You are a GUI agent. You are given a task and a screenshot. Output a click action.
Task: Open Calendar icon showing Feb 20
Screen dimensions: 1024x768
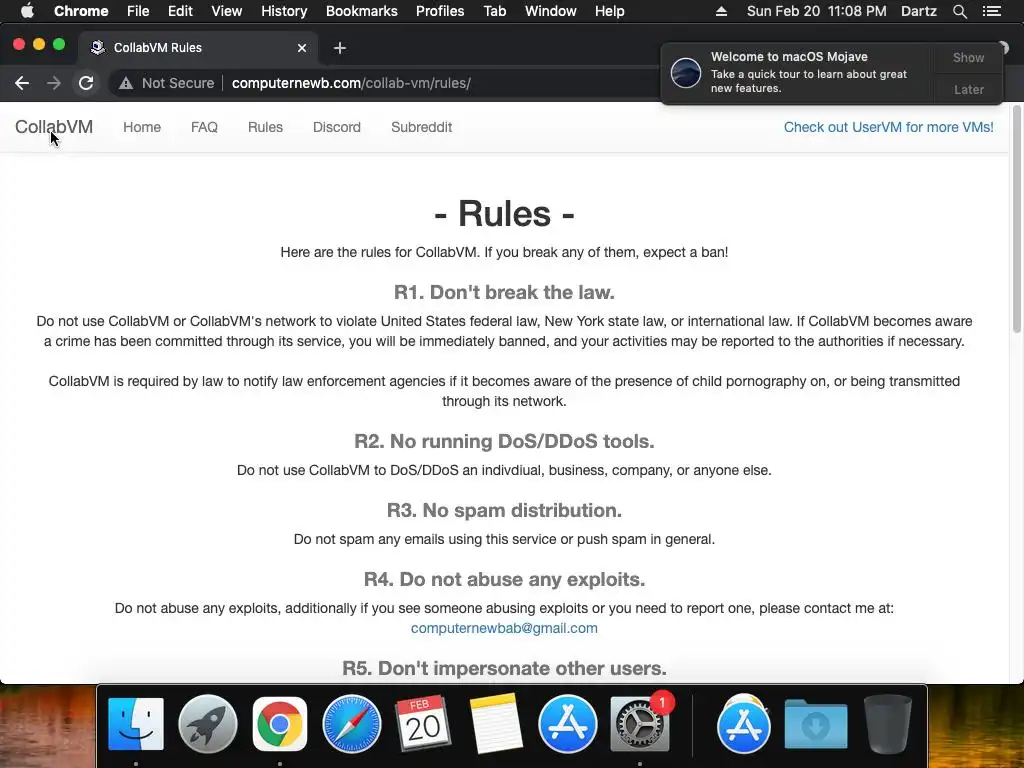423,724
